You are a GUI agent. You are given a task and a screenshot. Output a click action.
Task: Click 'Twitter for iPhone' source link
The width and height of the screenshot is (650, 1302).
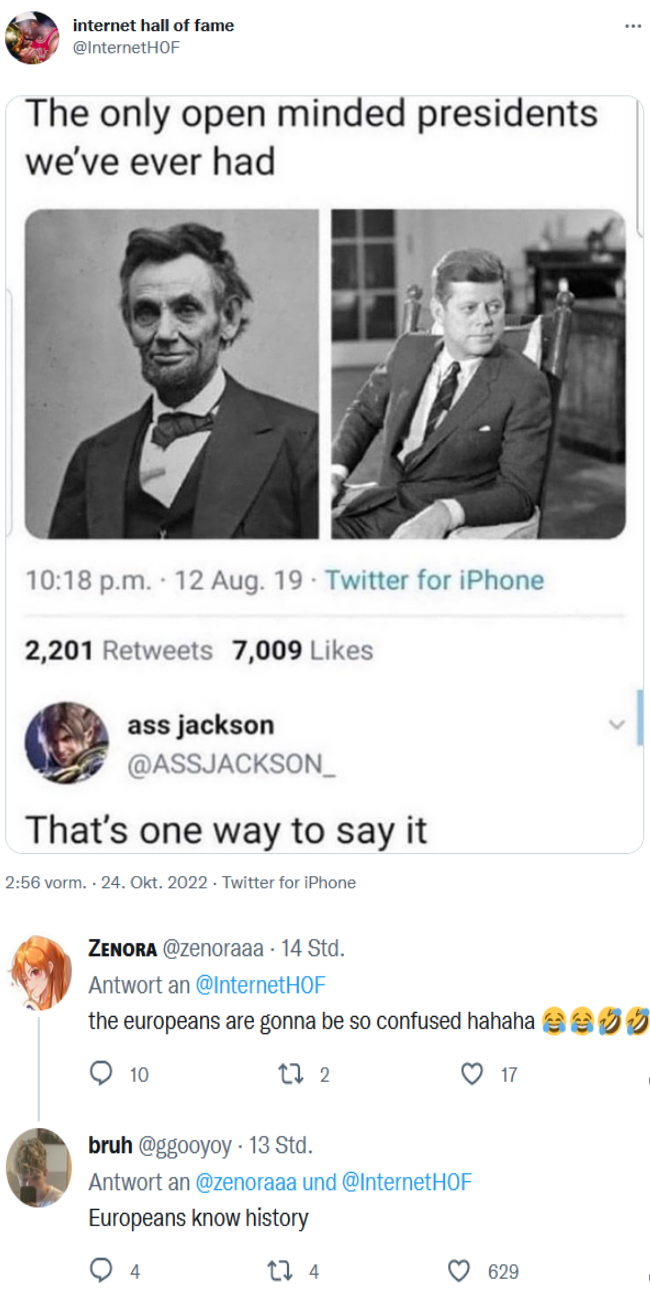coord(289,882)
